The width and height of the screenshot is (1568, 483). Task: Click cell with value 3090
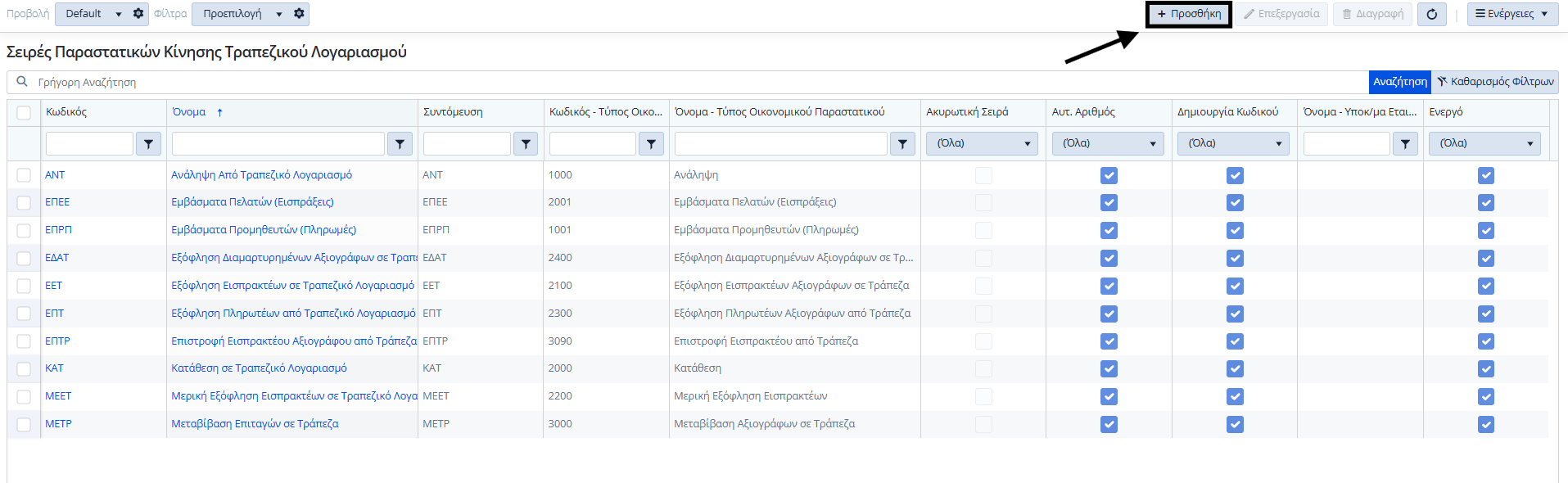click(560, 341)
